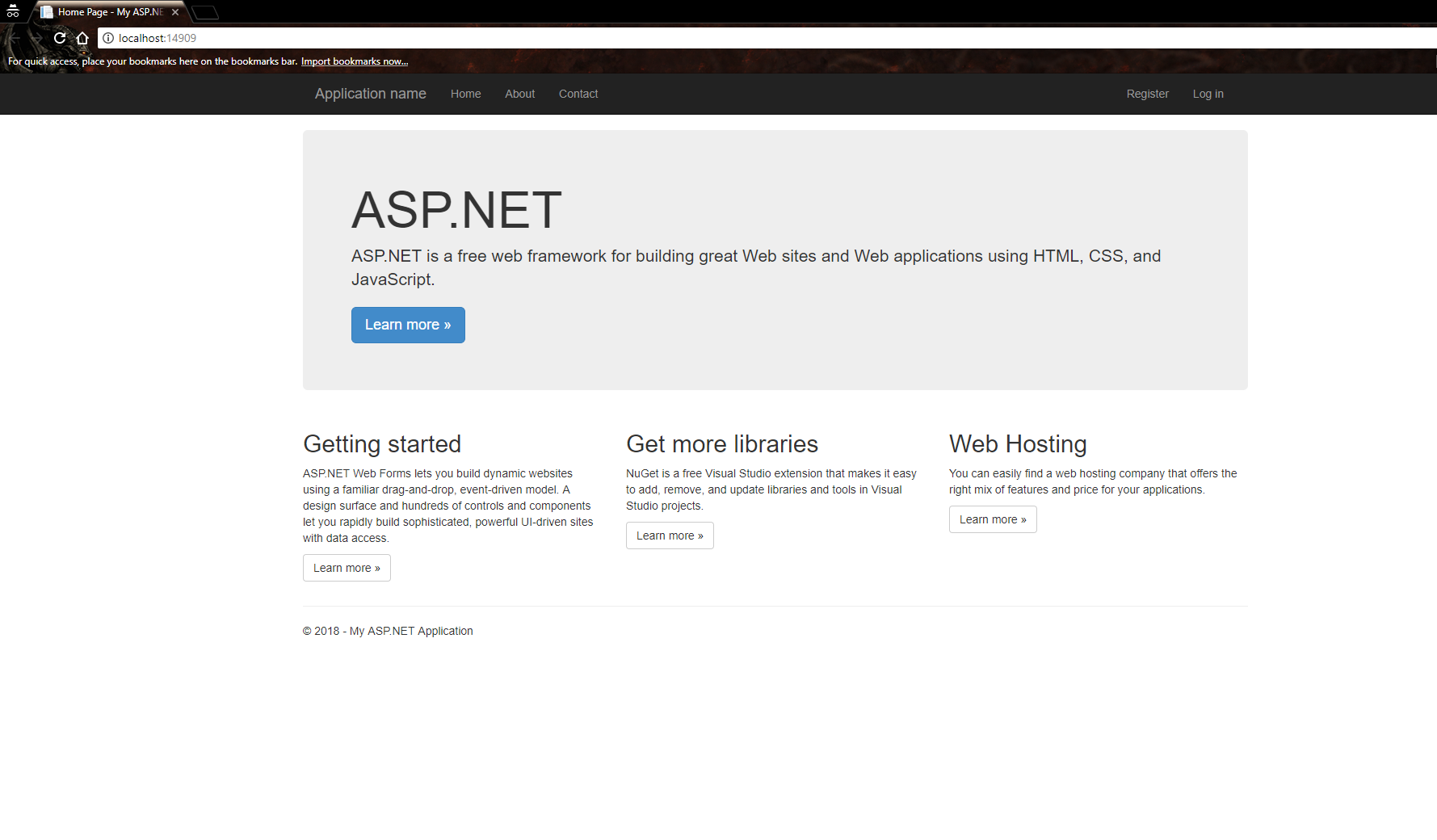Viewport: 1437px width, 840px height.
Task: Go to the browser home icon
Action: tap(82, 38)
